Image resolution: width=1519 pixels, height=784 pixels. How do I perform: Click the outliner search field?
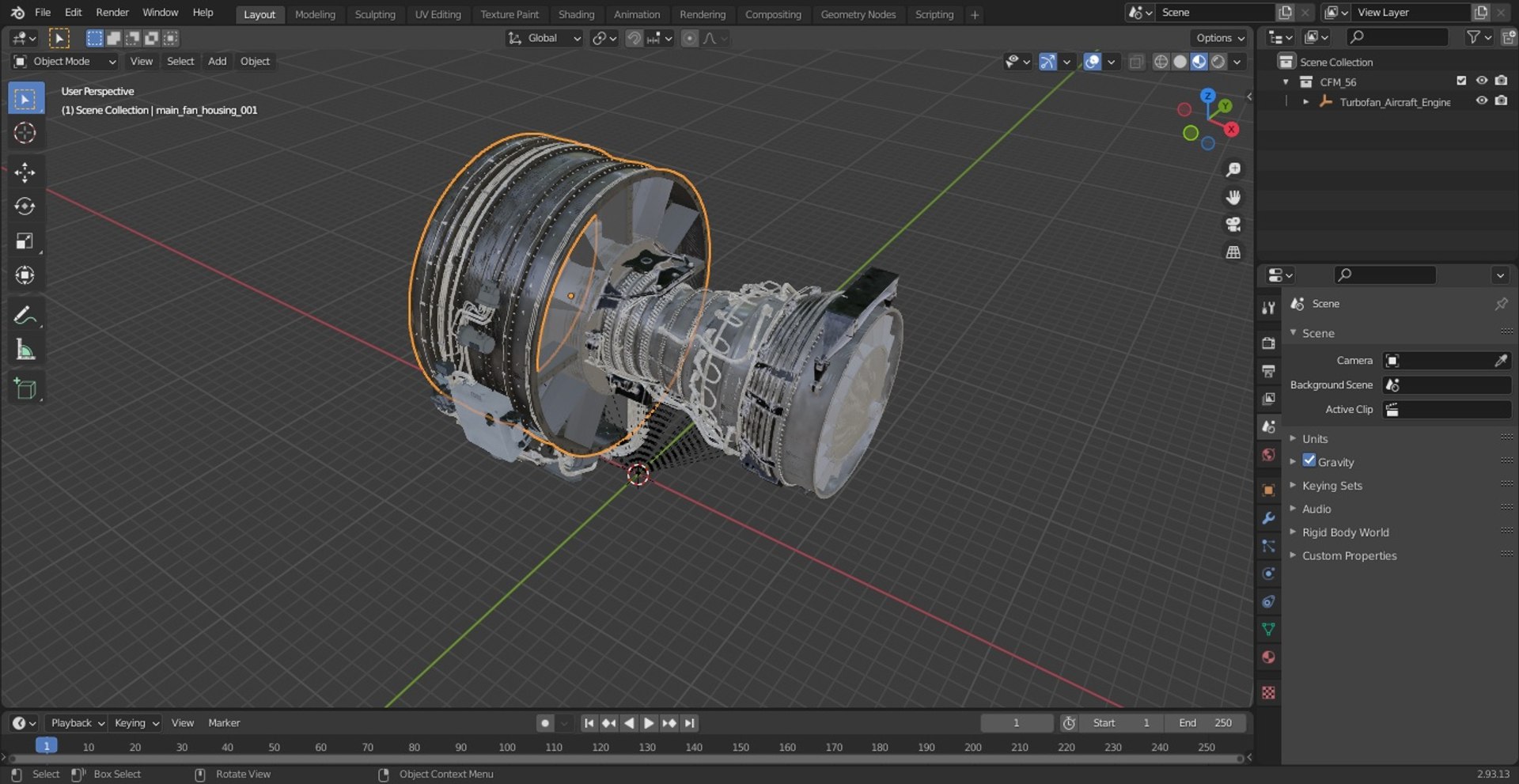click(1398, 36)
